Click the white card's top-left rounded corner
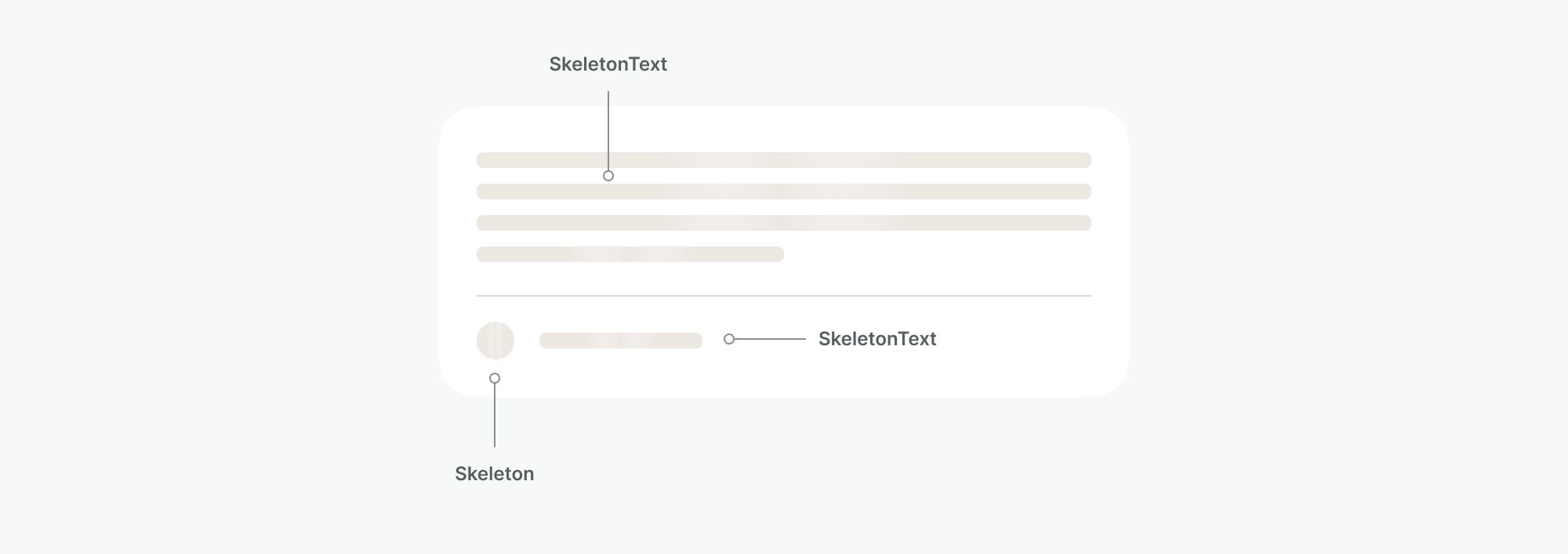1568x554 pixels. (453, 121)
